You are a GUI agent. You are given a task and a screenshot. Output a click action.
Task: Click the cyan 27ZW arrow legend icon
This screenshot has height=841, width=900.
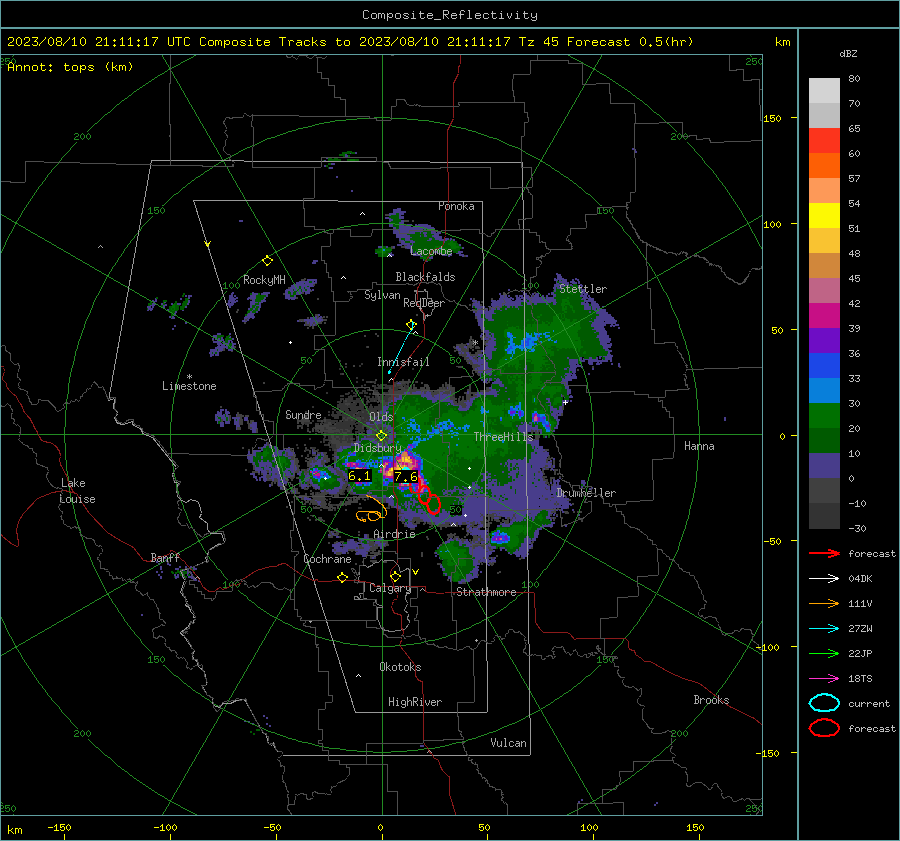[824, 629]
